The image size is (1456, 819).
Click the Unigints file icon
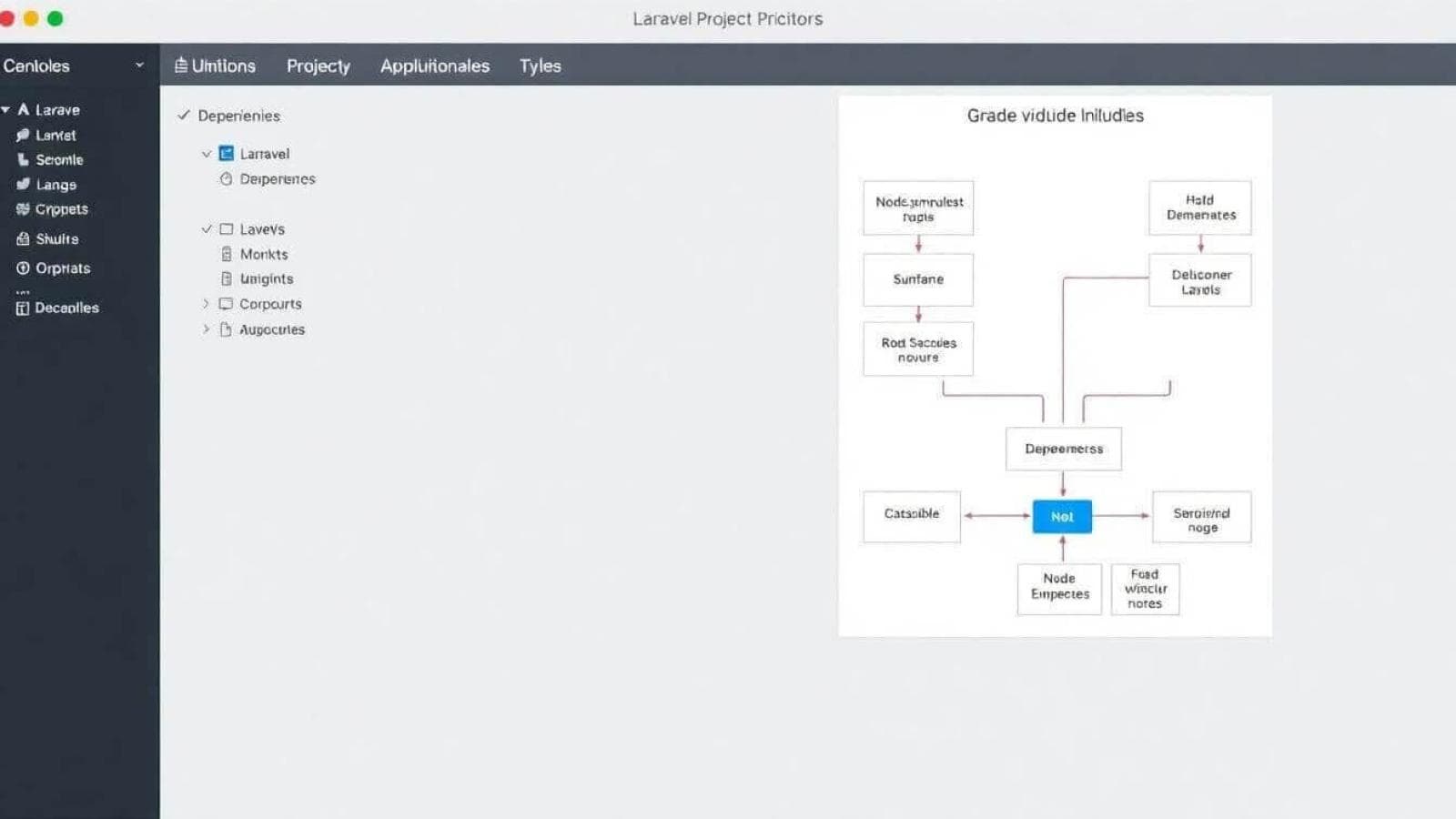coord(227,278)
